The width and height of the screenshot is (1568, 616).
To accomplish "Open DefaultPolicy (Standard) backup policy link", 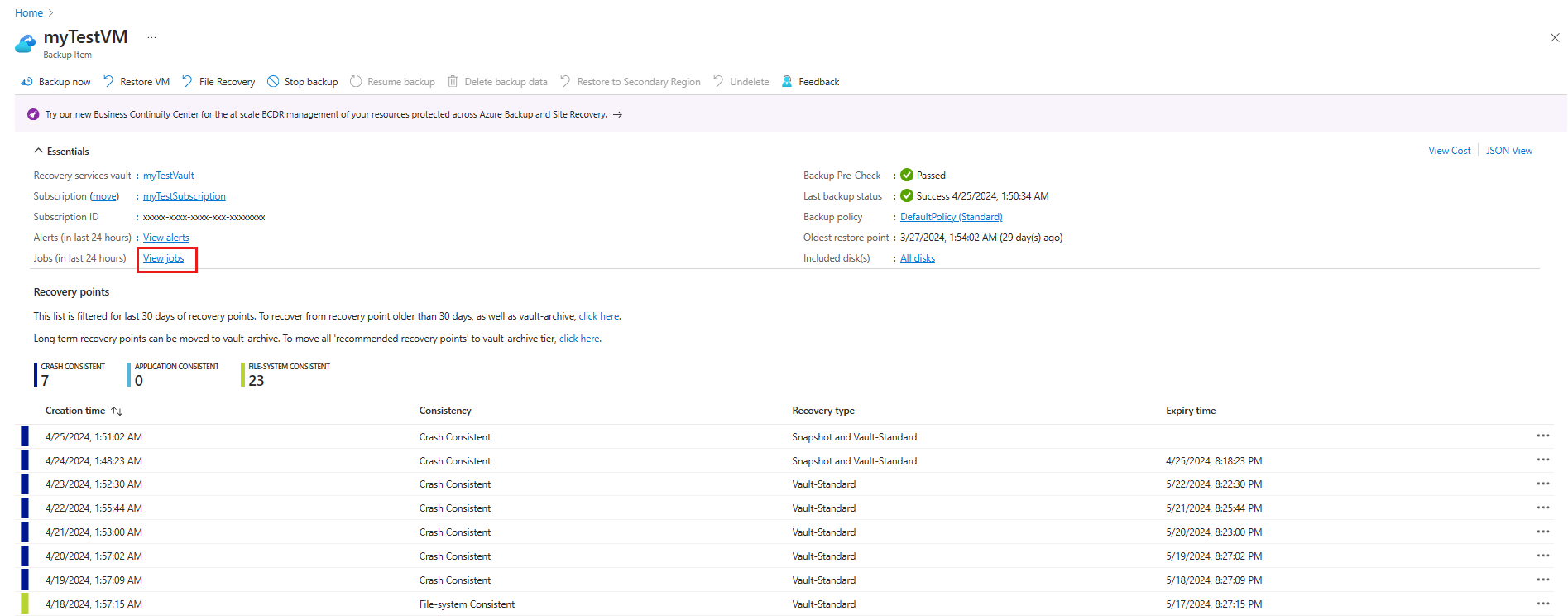I will point(952,217).
